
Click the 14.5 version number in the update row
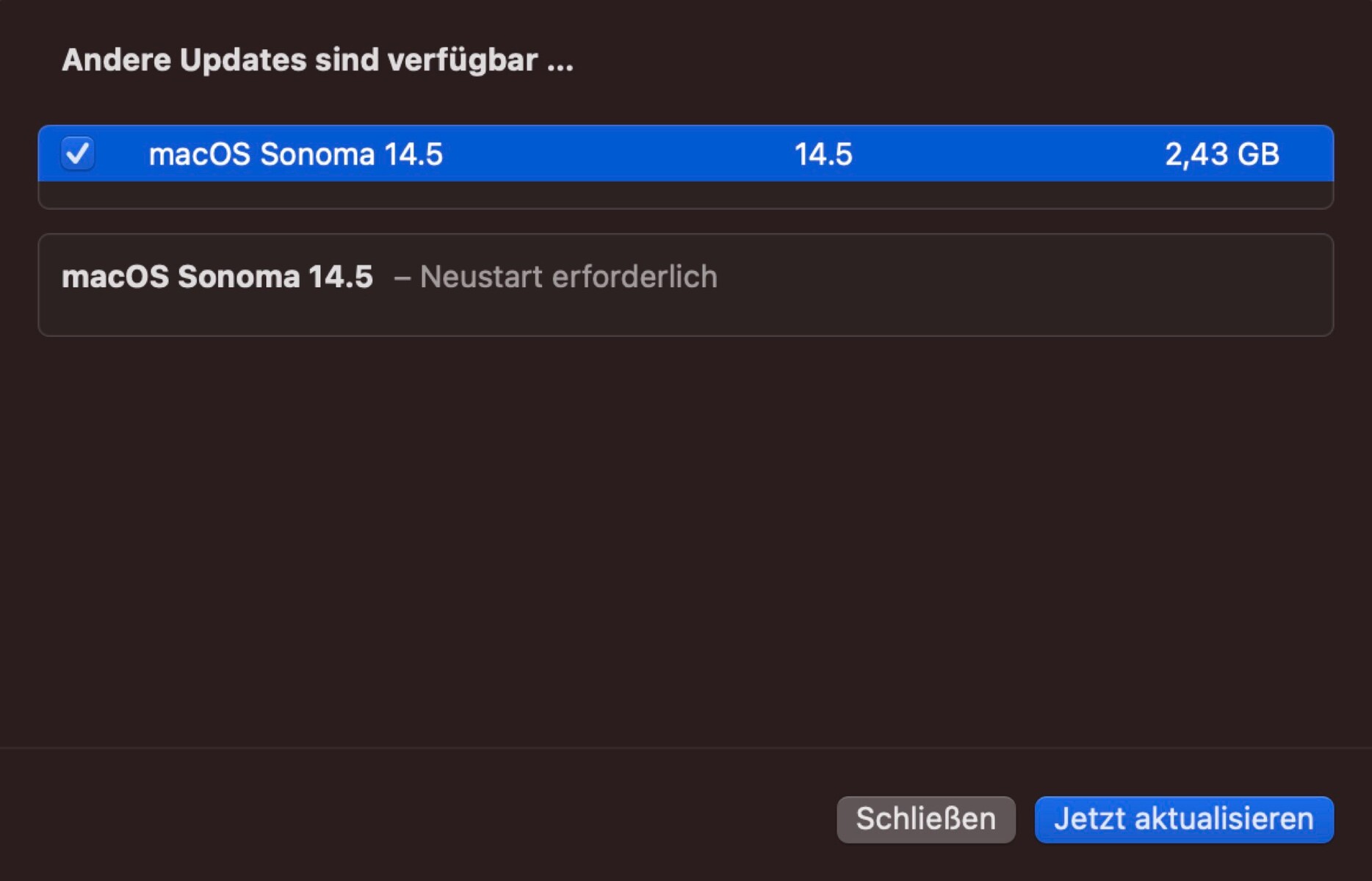point(823,154)
